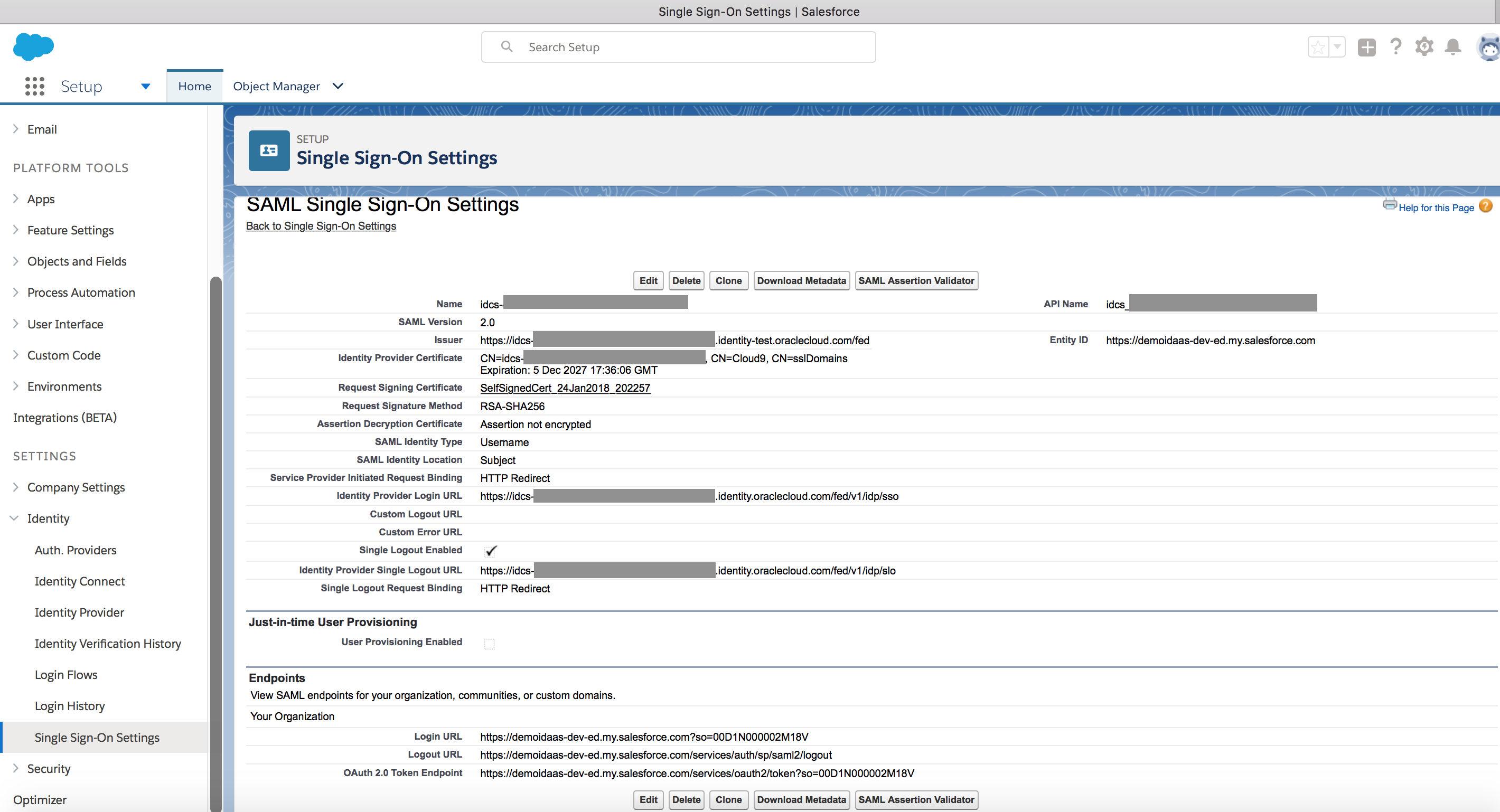Expand Objects and Fields section
The width and height of the screenshot is (1500, 812).
pos(15,261)
